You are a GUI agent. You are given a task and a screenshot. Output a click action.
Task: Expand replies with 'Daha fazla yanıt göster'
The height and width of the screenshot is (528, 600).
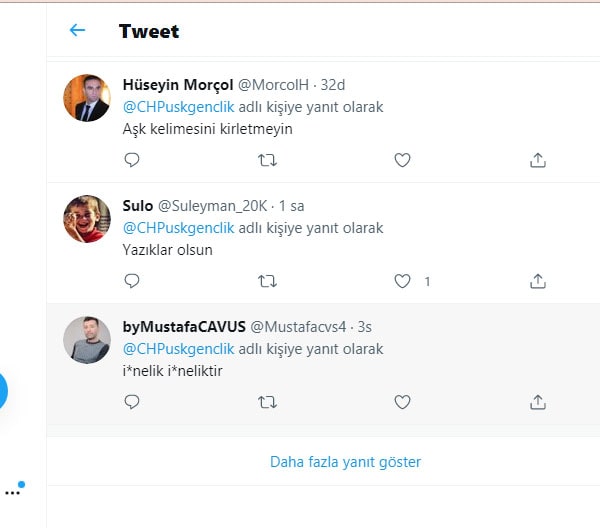pyautogui.click(x=345, y=462)
